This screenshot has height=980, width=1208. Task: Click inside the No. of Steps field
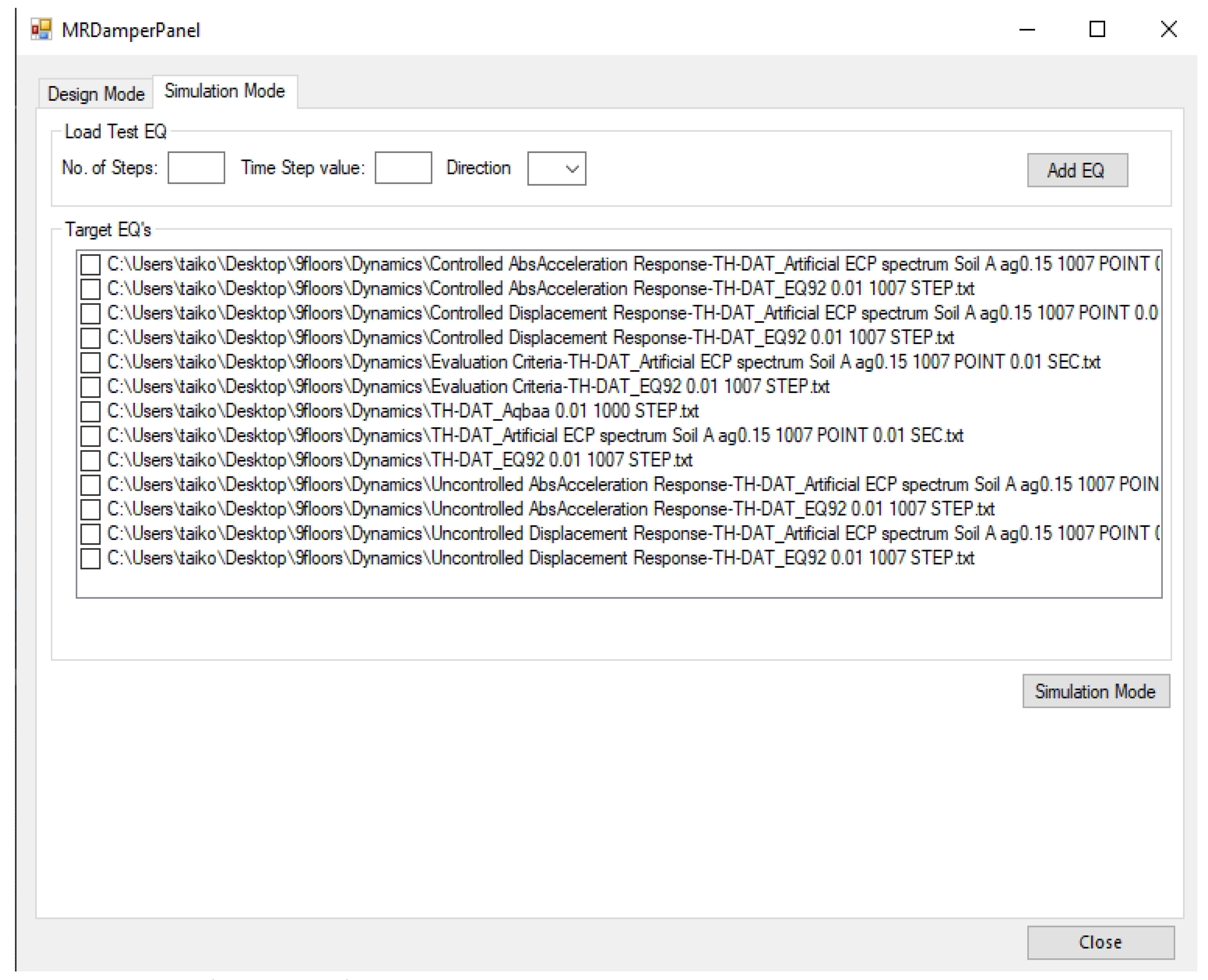point(195,168)
